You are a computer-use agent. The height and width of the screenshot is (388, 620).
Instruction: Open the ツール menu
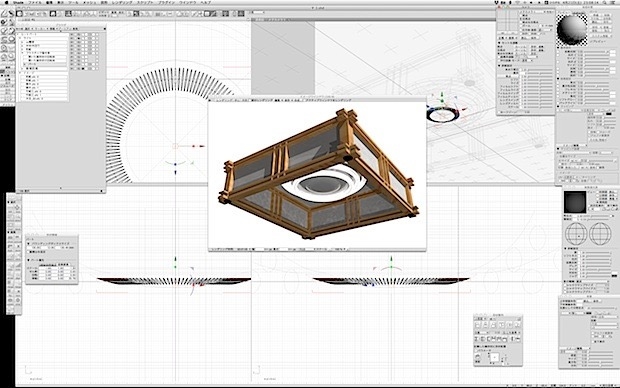tap(74, 2)
